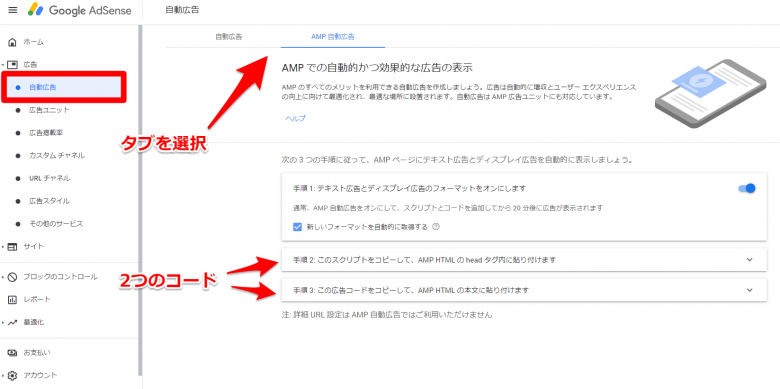This screenshot has height=389, width=780.
Task: Select the AMP 自動広告 tab
Action: pos(333,37)
